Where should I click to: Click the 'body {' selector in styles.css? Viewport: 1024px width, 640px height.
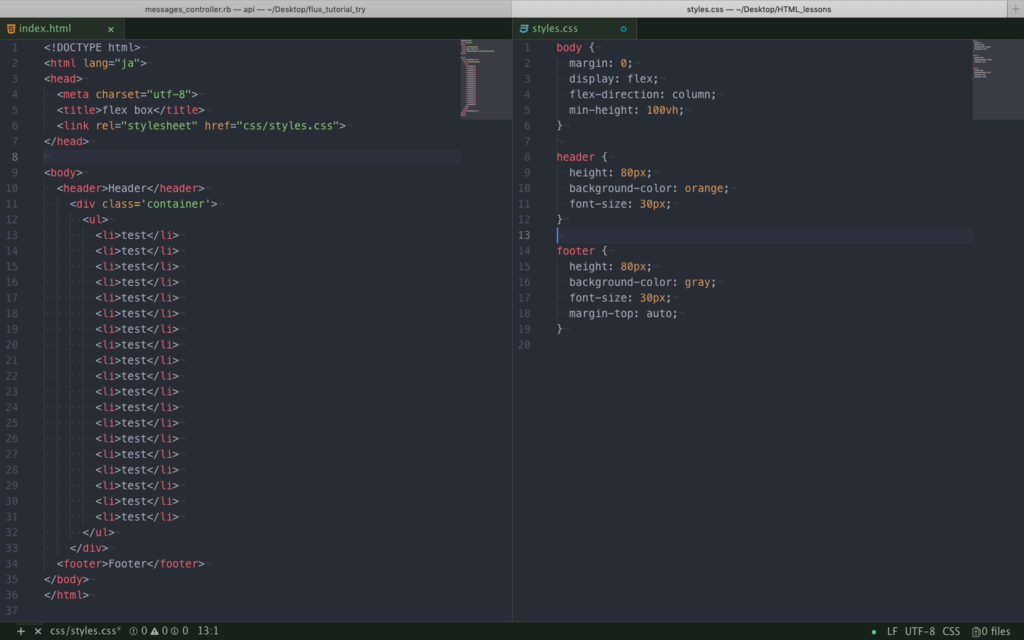pyautogui.click(x=575, y=48)
